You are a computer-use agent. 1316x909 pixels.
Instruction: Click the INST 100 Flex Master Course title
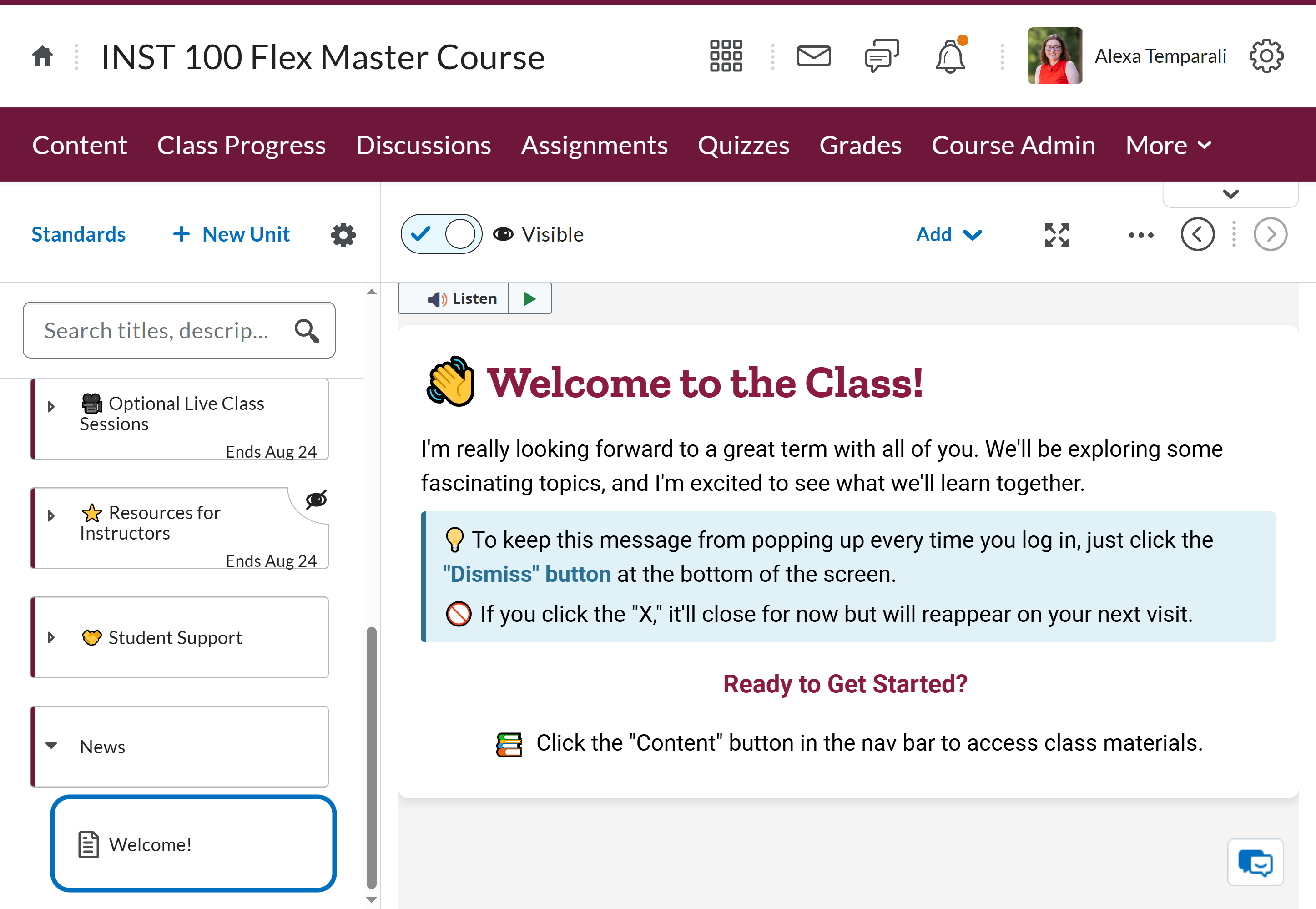pyautogui.click(x=323, y=57)
